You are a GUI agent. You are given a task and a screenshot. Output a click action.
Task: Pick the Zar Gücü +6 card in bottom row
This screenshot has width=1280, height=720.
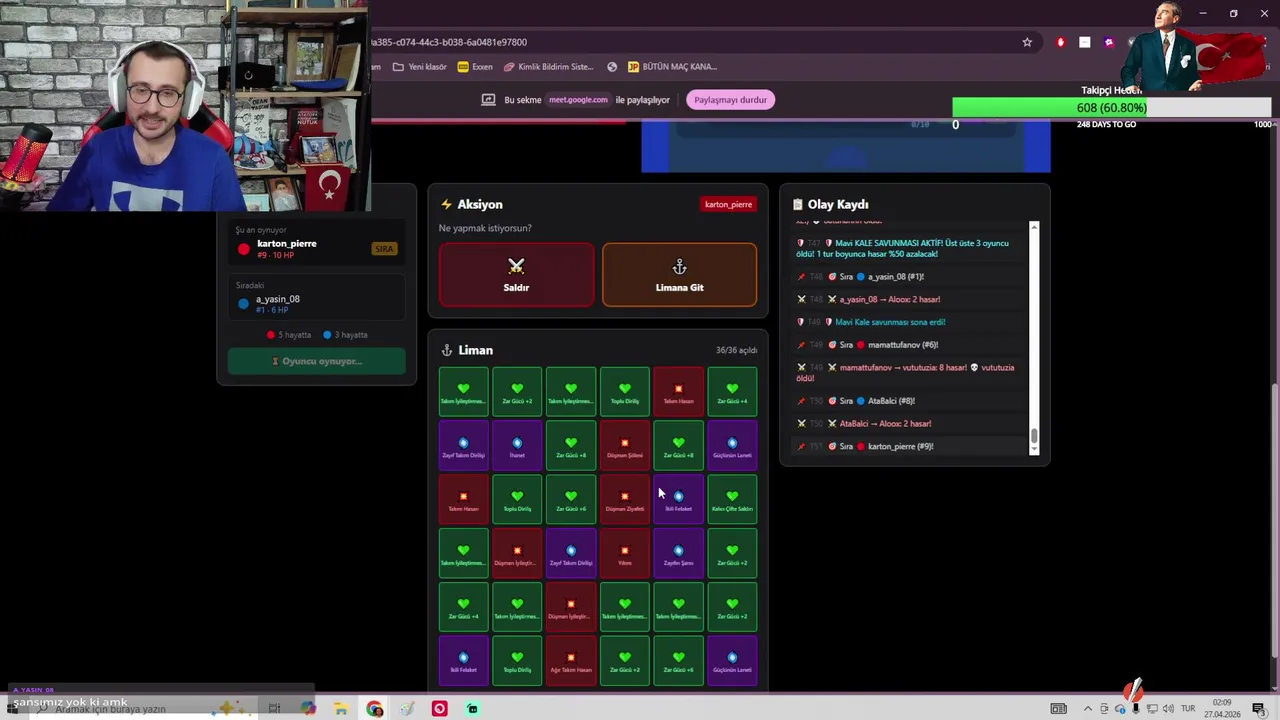(x=678, y=661)
